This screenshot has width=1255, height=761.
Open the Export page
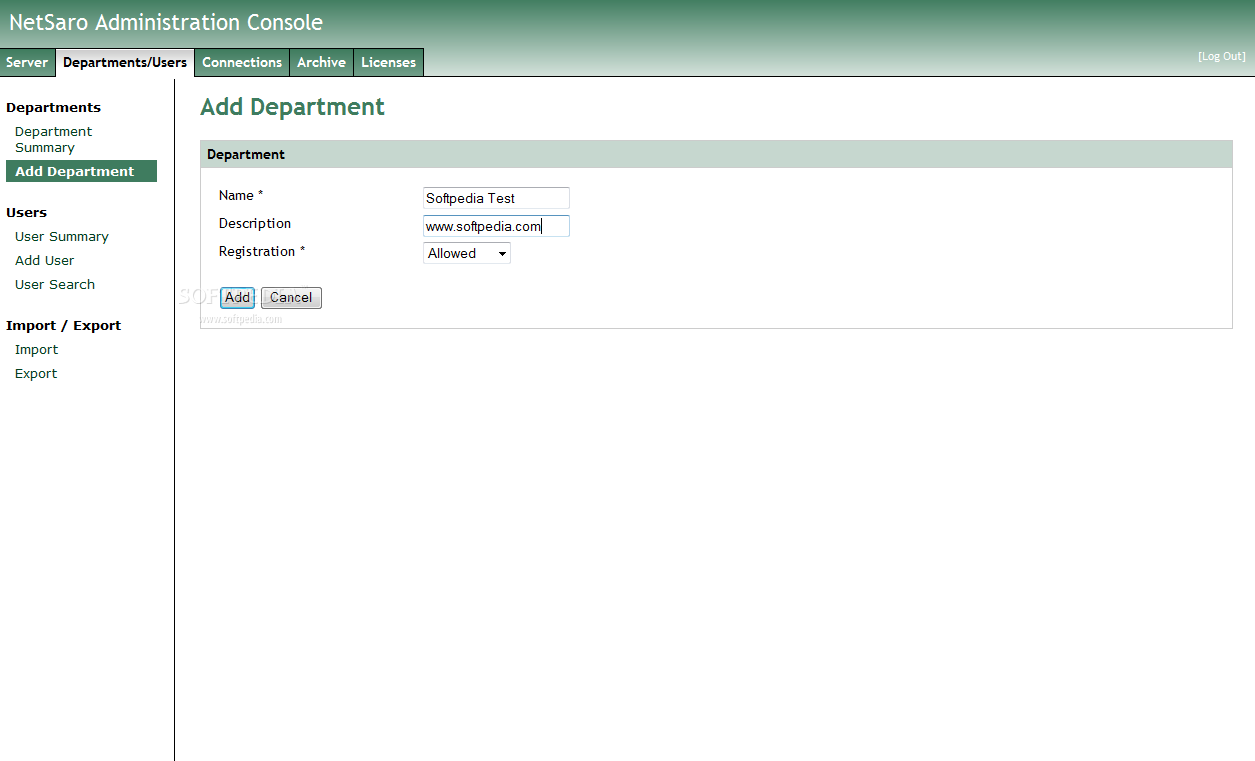point(36,374)
